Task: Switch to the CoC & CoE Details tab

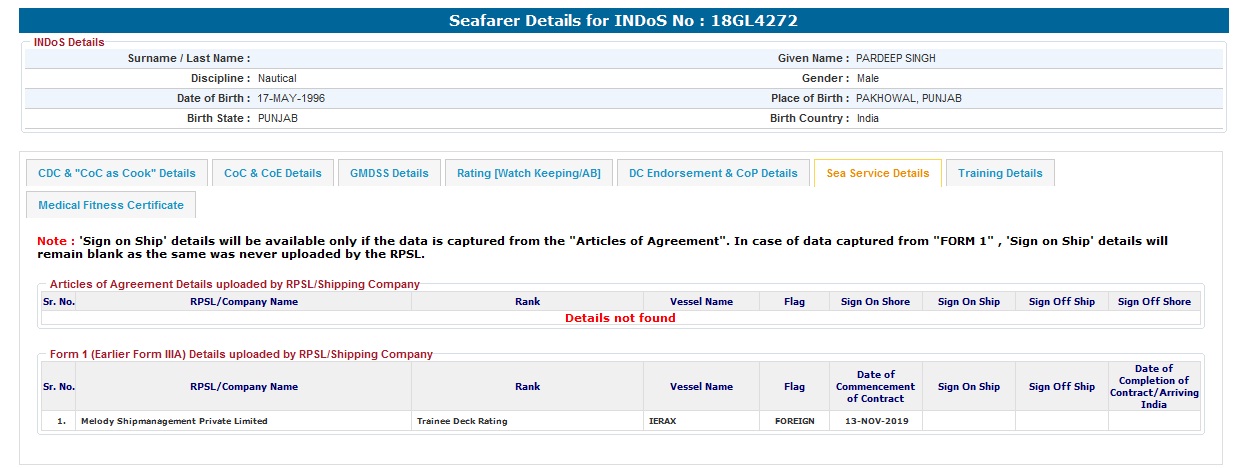Action: click(273, 173)
